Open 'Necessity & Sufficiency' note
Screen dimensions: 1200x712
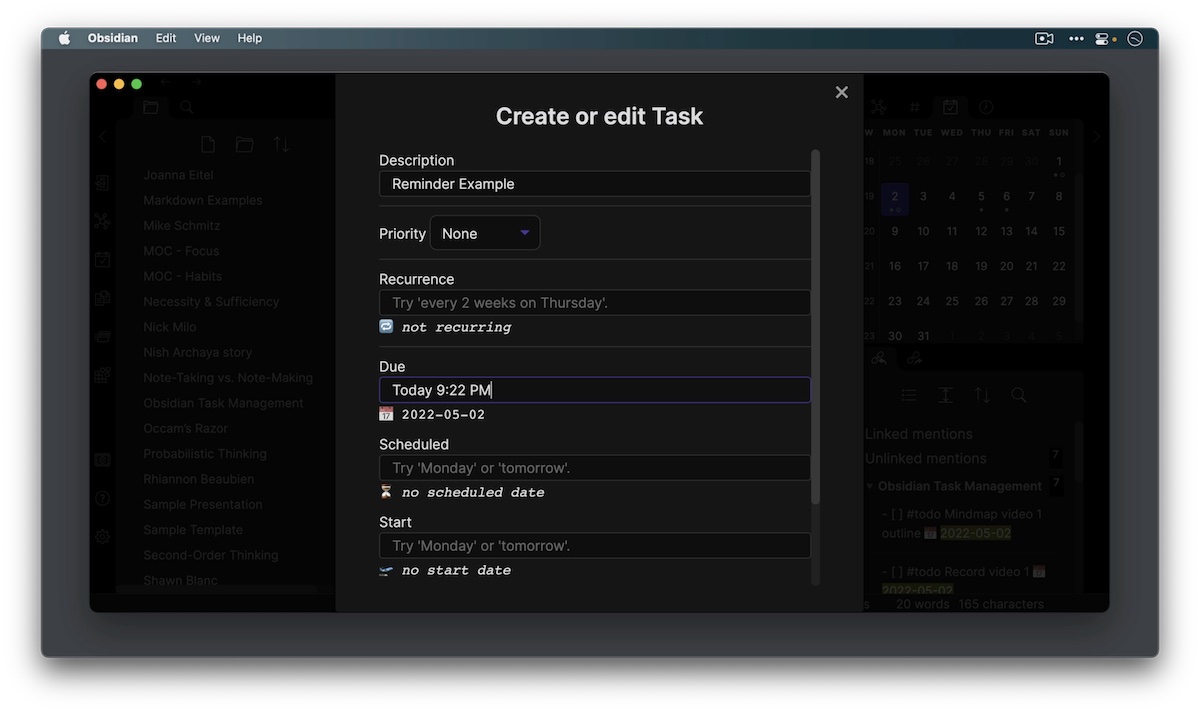(211, 302)
